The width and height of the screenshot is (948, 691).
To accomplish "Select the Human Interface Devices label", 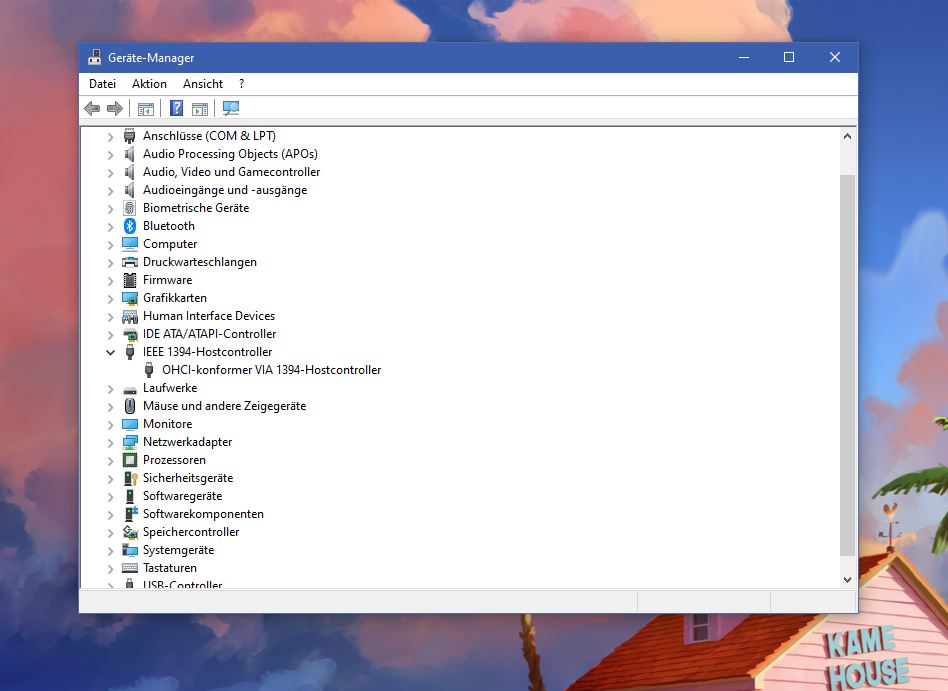I will [x=209, y=316].
